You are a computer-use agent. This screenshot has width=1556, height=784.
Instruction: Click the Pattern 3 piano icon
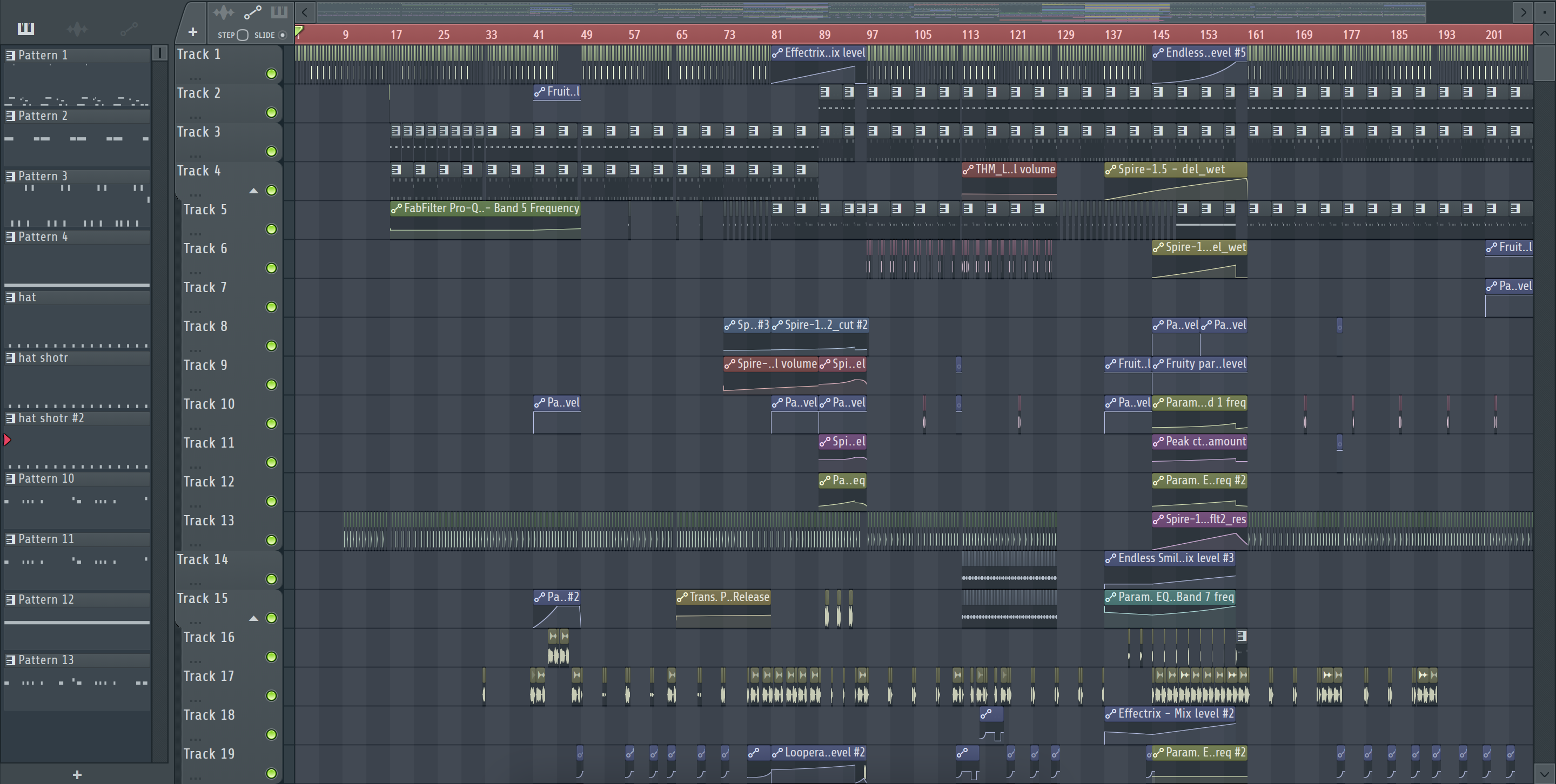10,175
